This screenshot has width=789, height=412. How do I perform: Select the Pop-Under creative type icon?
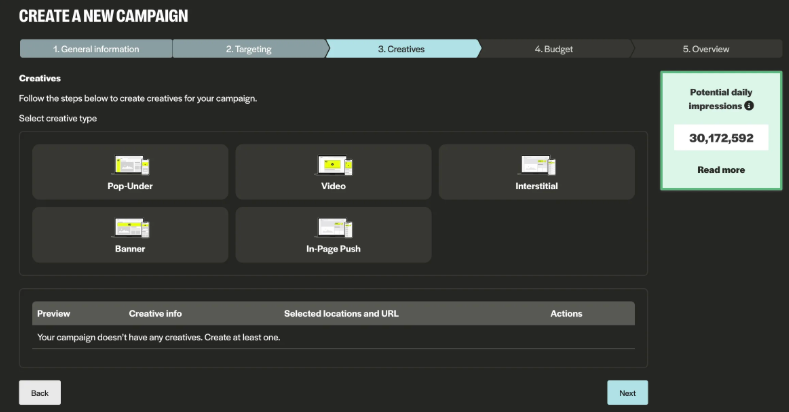pos(130,165)
